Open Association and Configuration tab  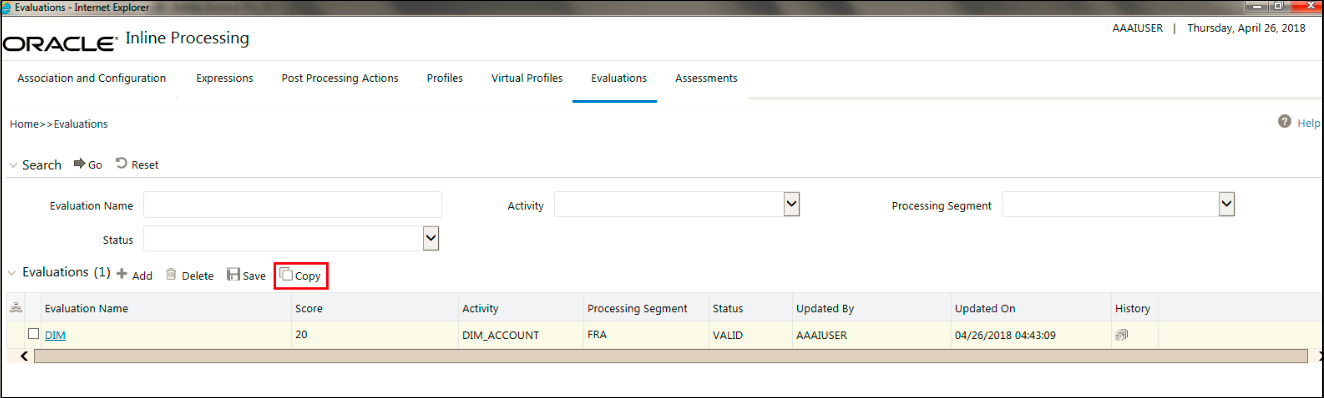[x=92, y=78]
